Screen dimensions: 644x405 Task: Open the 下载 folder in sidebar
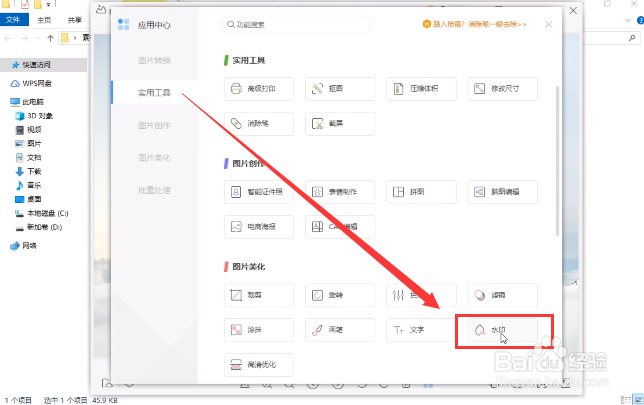[29, 171]
